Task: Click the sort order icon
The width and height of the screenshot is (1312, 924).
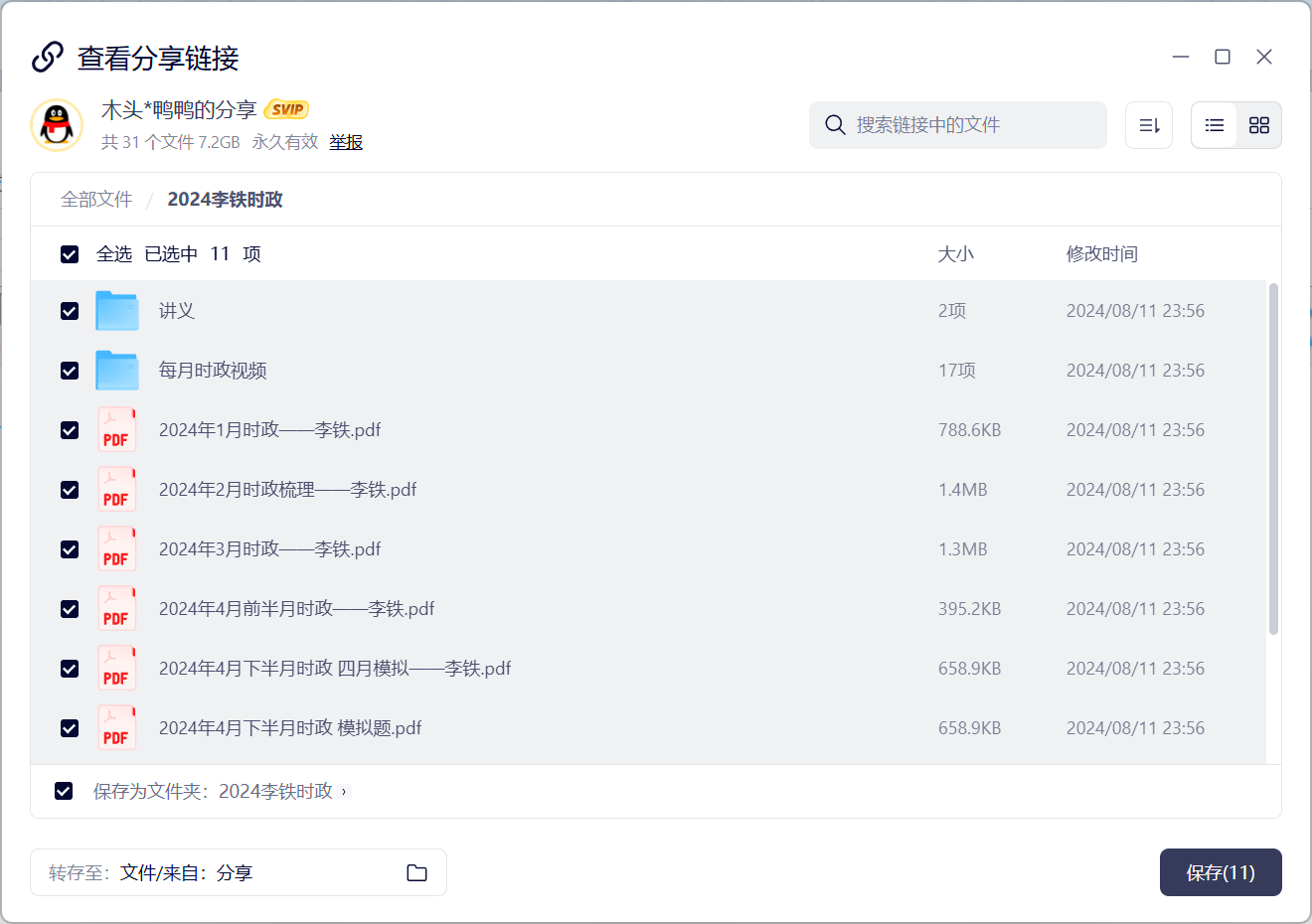Action: coord(1149,125)
